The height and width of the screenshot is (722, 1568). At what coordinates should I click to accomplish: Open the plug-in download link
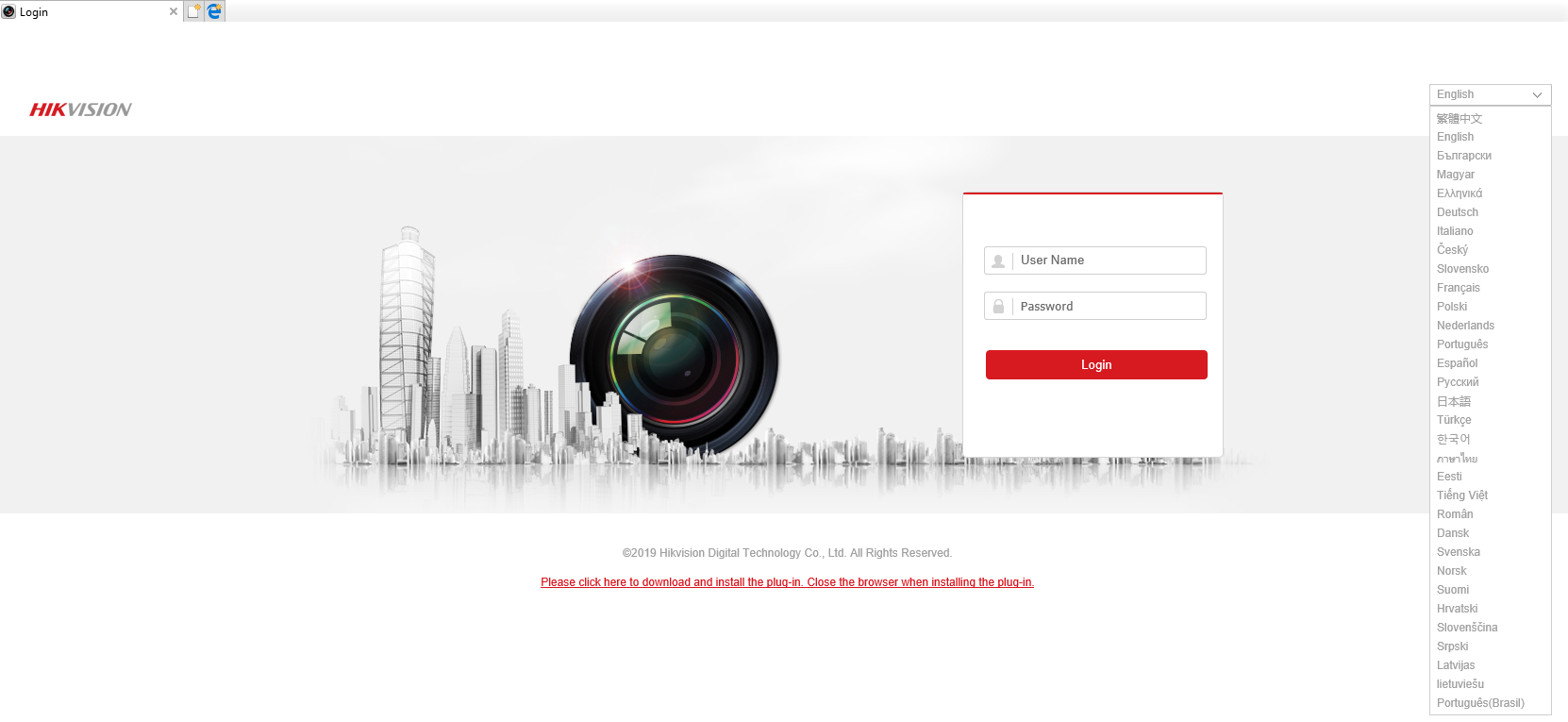(x=787, y=582)
